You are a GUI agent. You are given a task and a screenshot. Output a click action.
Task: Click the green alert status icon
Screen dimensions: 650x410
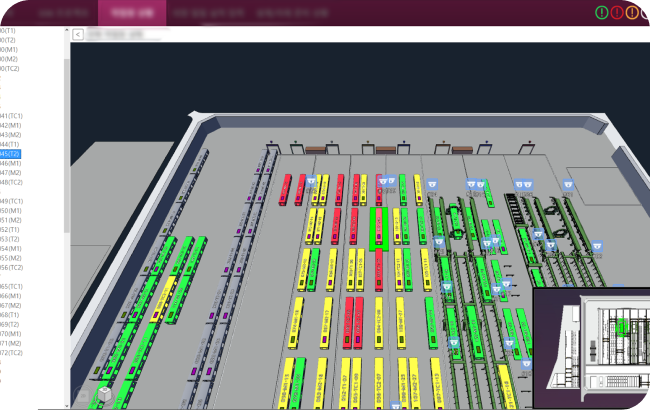(x=601, y=12)
